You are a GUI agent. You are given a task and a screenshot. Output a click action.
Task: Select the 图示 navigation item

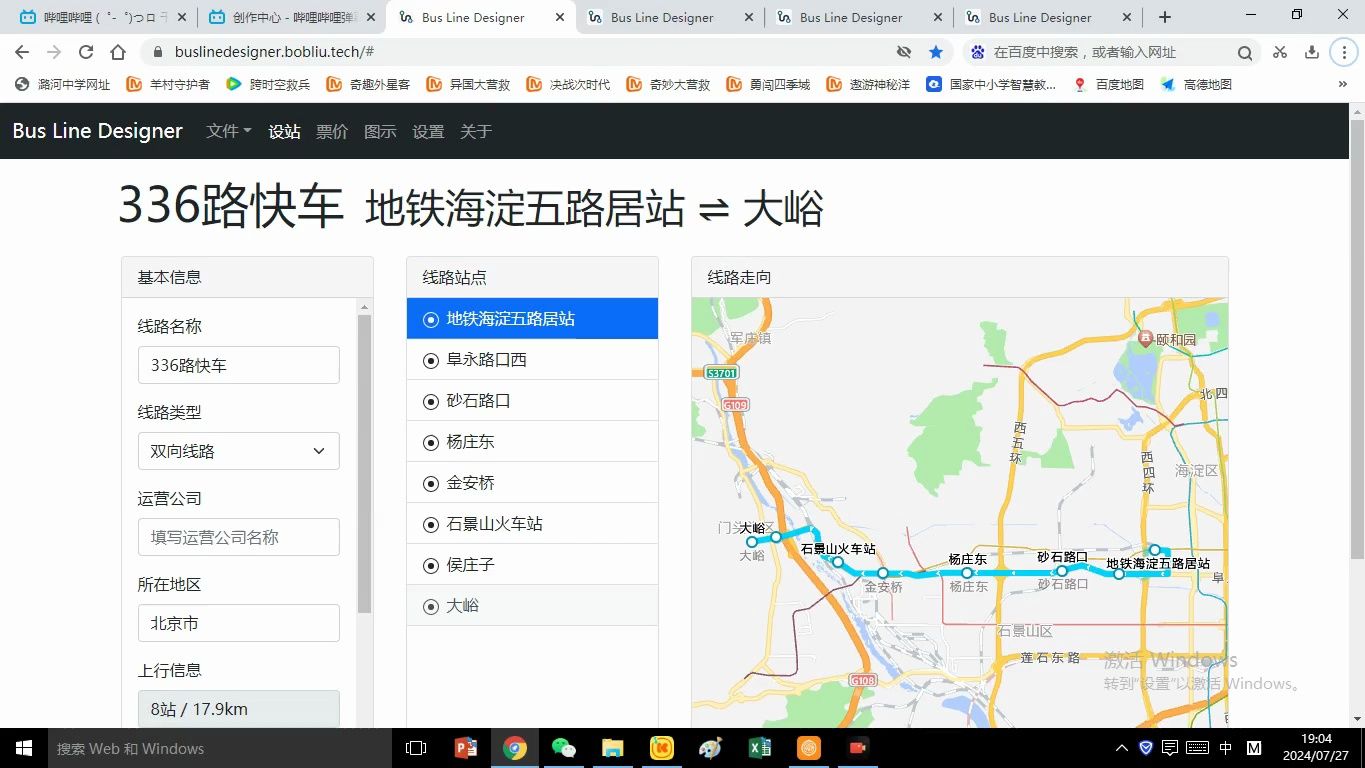[380, 131]
